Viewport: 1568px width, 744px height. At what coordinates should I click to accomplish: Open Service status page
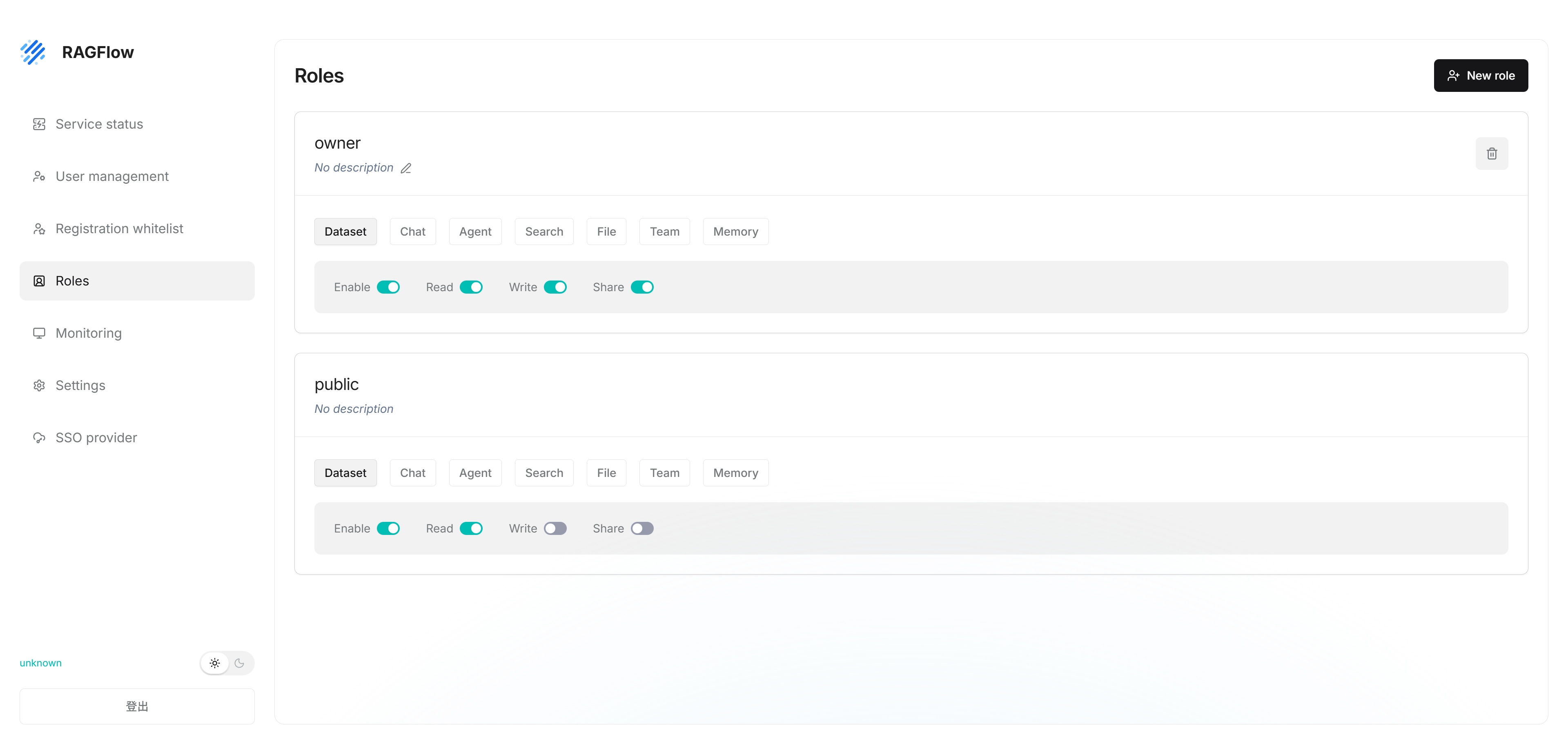click(137, 124)
